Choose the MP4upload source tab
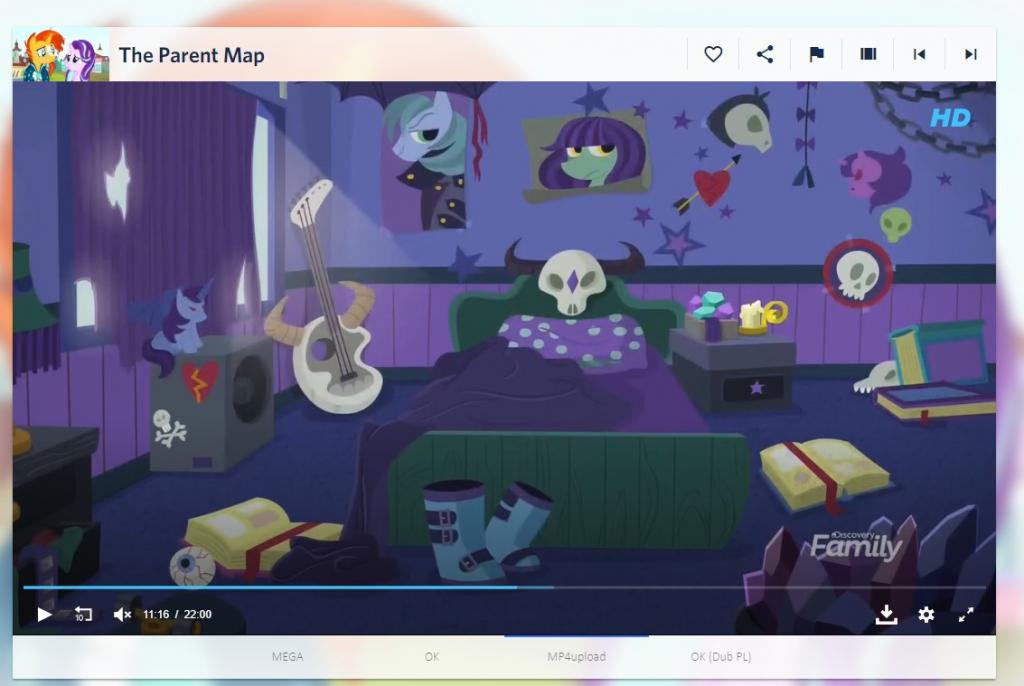This screenshot has width=1024, height=686. tap(576, 657)
